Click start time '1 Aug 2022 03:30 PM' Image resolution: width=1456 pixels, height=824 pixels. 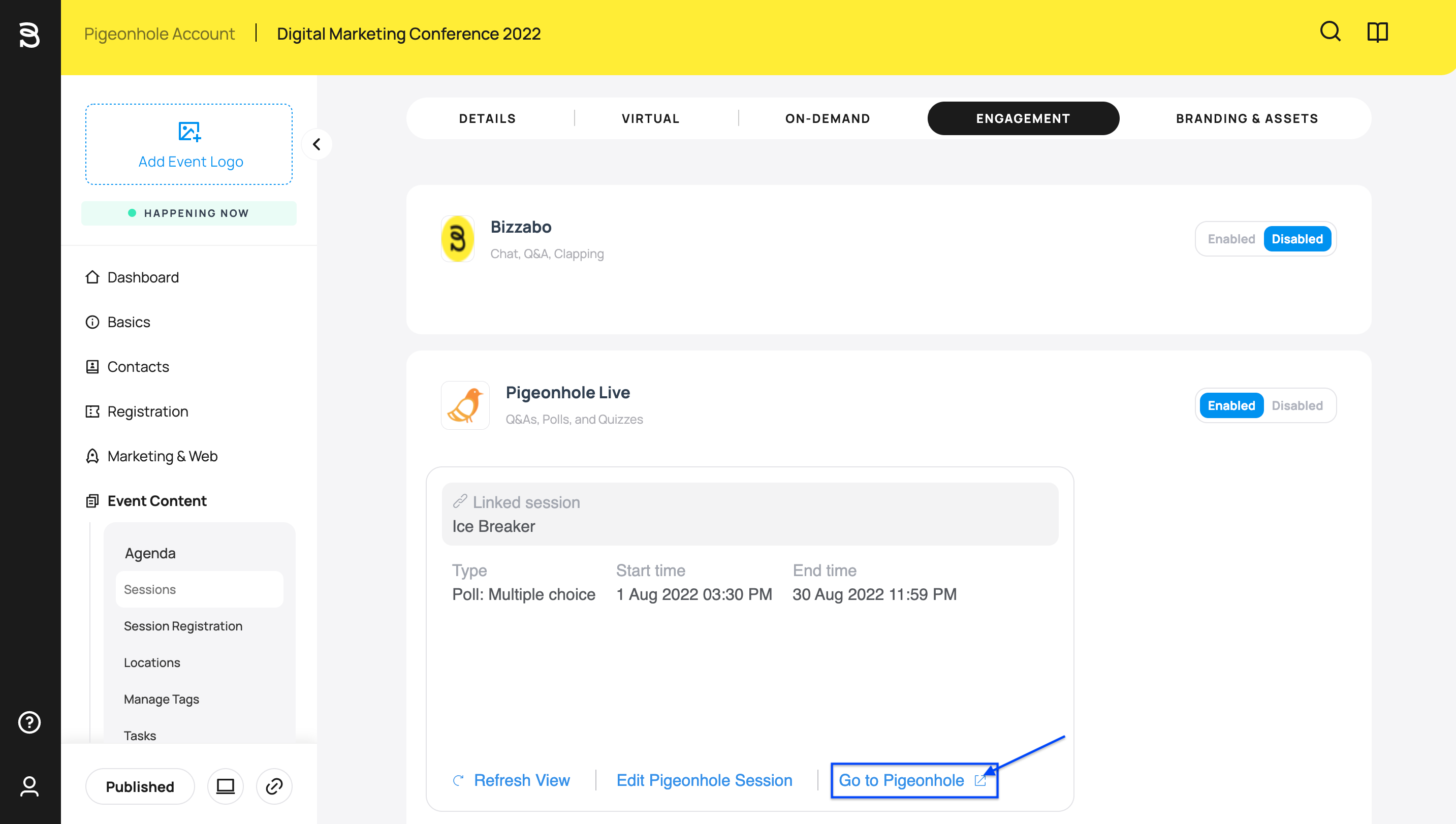[694, 594]
